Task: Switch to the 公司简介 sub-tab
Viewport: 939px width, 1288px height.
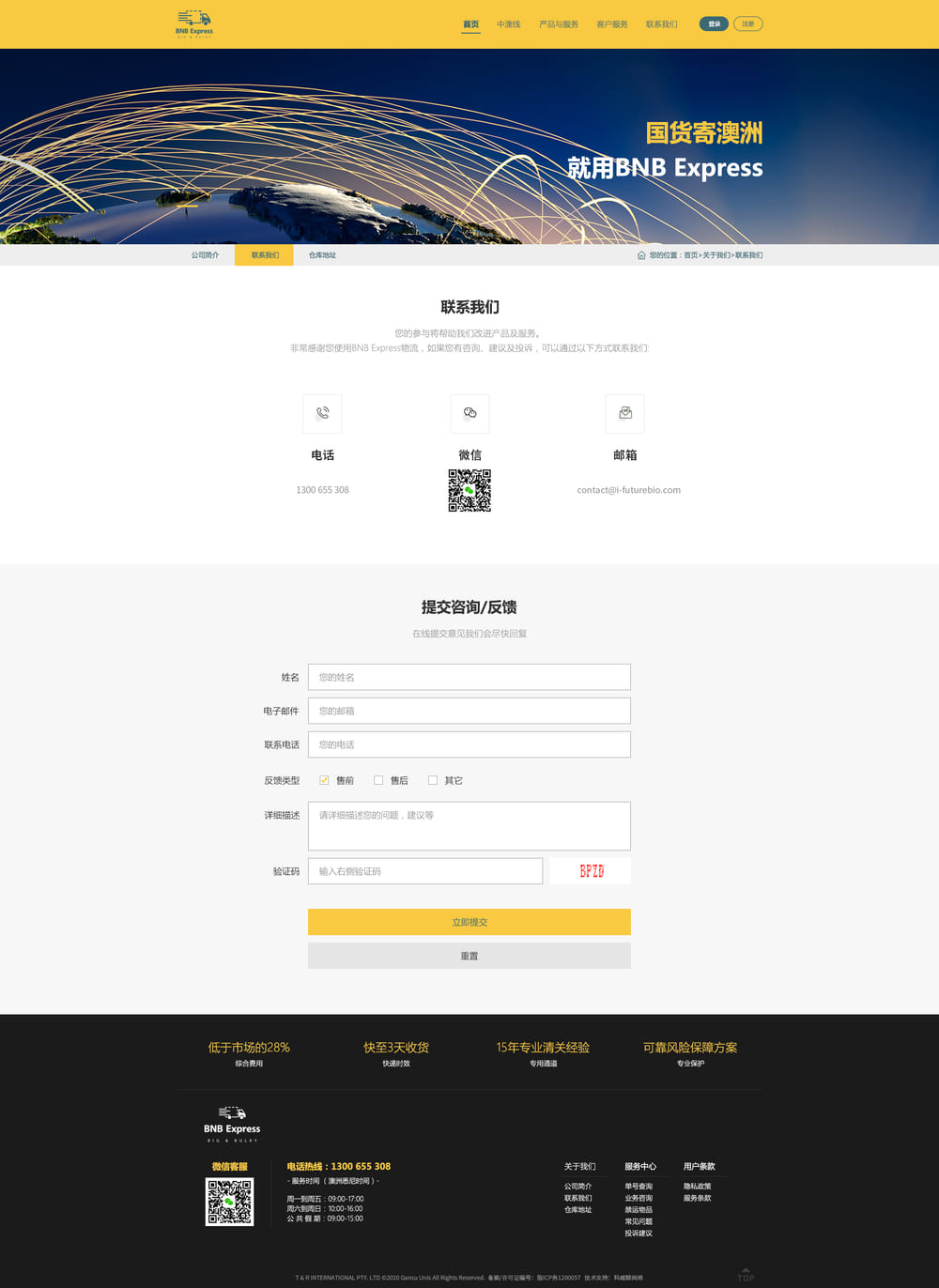Action: 205,255
